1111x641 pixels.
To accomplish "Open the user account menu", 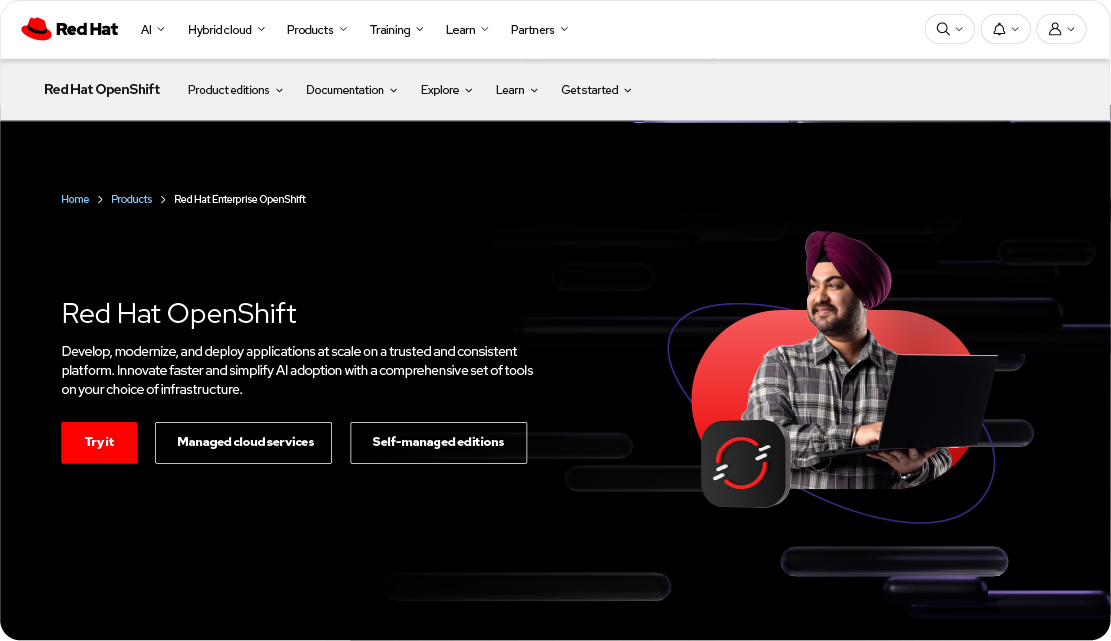I will point(1061,29).
